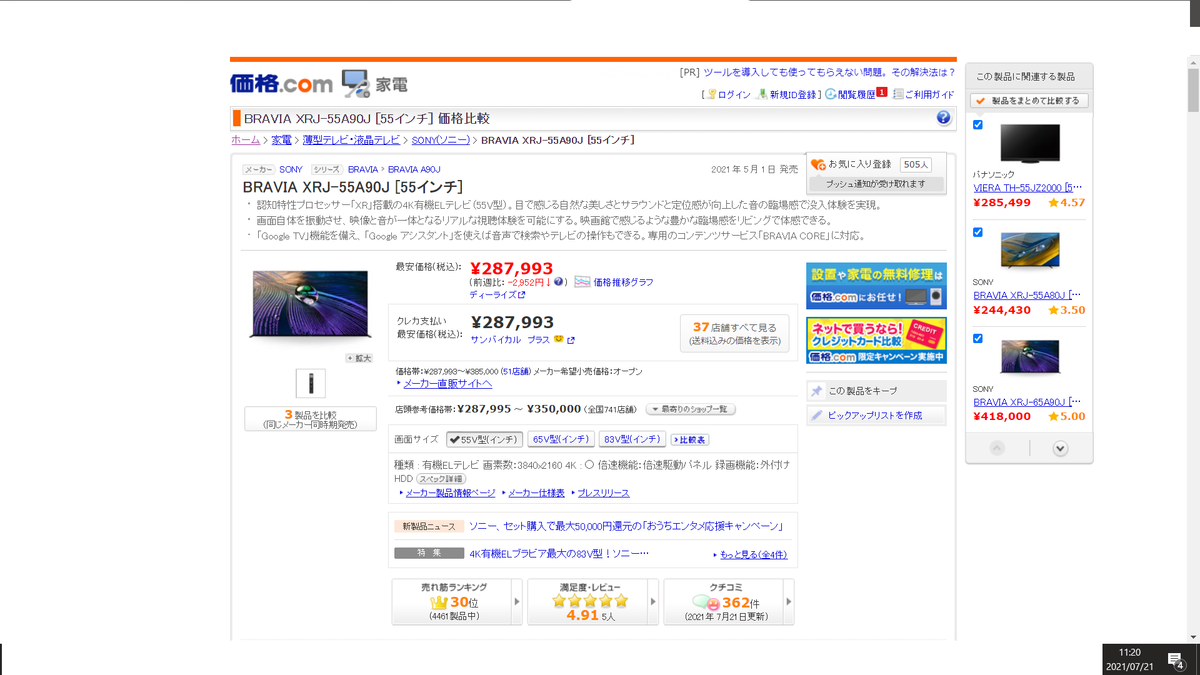The image size is (1200, 675).
Task: Open メーカー製品情報ページ link
Action: tap(450, 493)
